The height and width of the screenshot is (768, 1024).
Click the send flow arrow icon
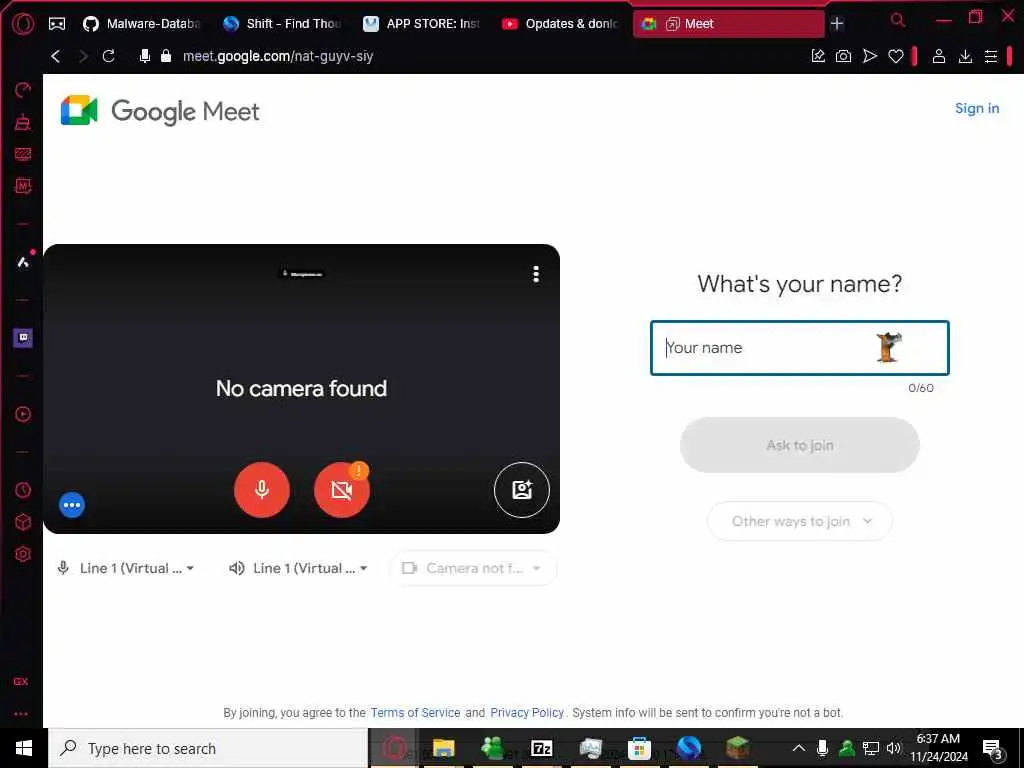pos(870,56)
